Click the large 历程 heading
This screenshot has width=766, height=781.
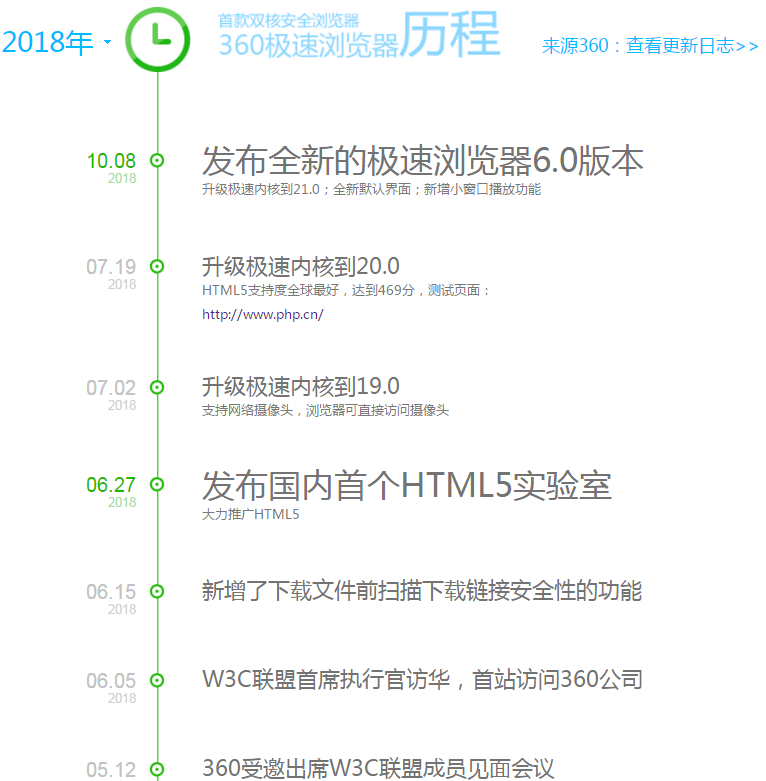point(450,34)
